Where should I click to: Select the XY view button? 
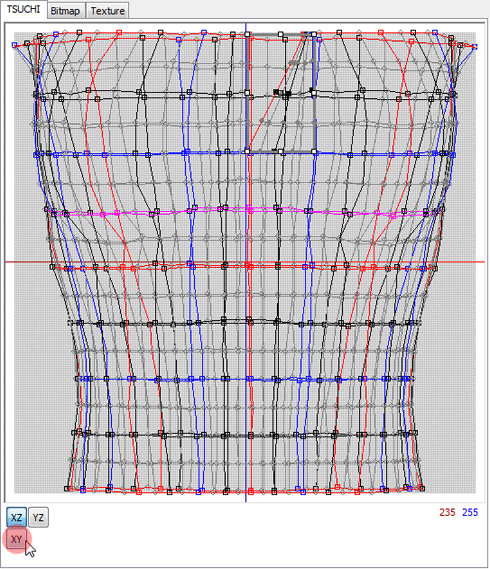[16, 539]
